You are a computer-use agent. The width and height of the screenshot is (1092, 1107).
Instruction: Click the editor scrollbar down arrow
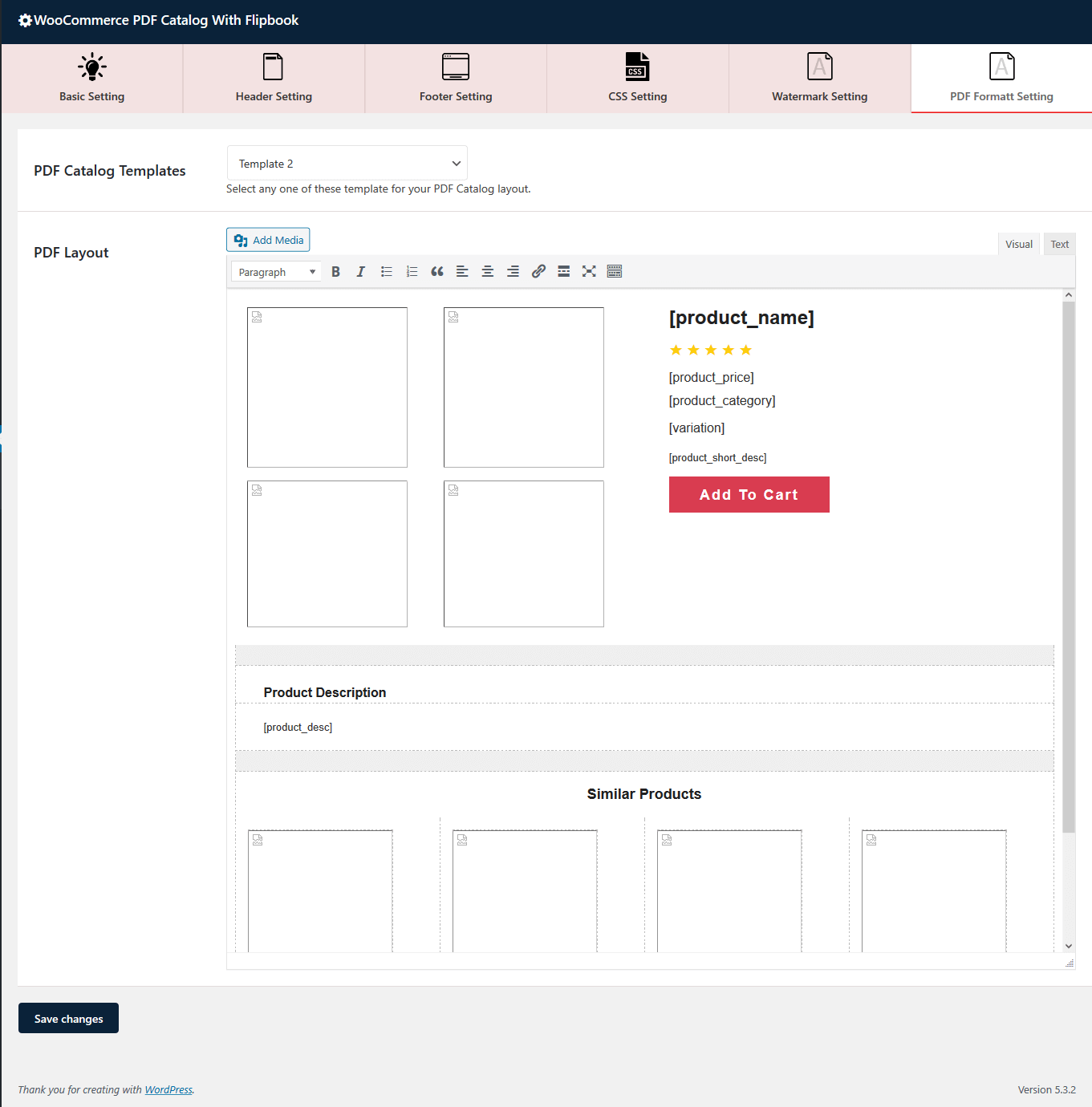point(1069,947)
